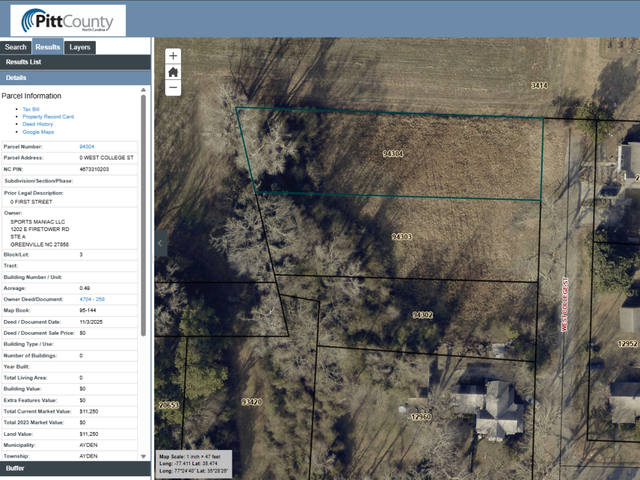Select parcel 94302 on the map
Image resolution: width=640 pixels, height=480 pixels.
(422, 315)
